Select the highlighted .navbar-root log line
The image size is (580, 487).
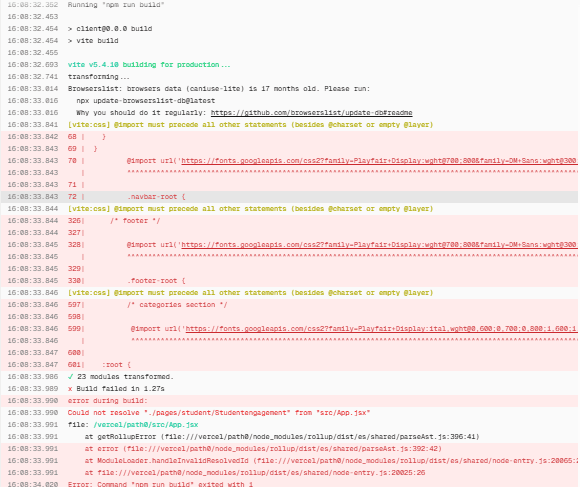tap(290, 197)
